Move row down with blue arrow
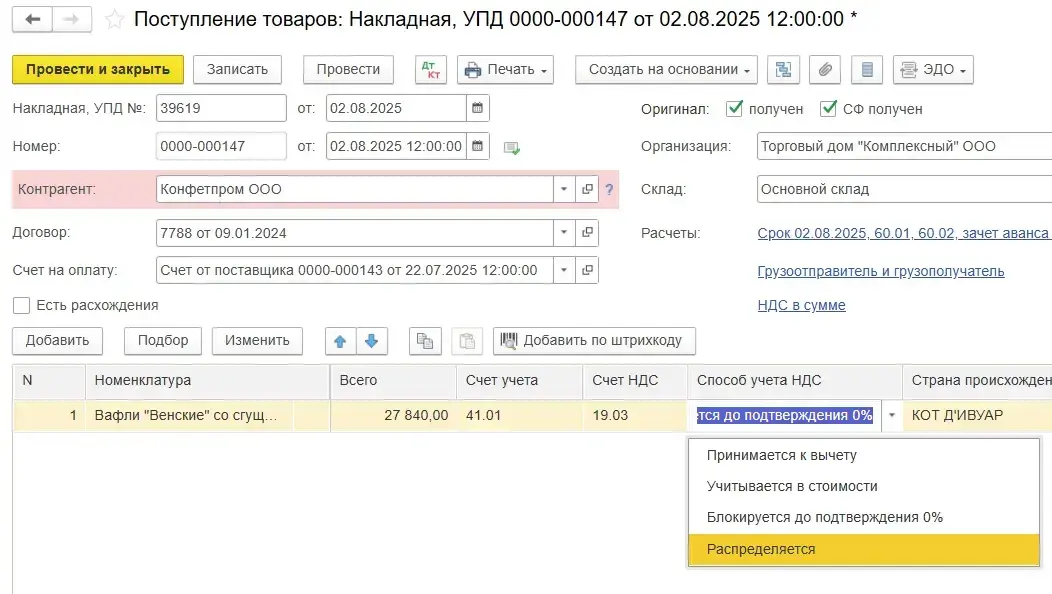Viewport: 1052px width, 594px height. pos(371,341)
